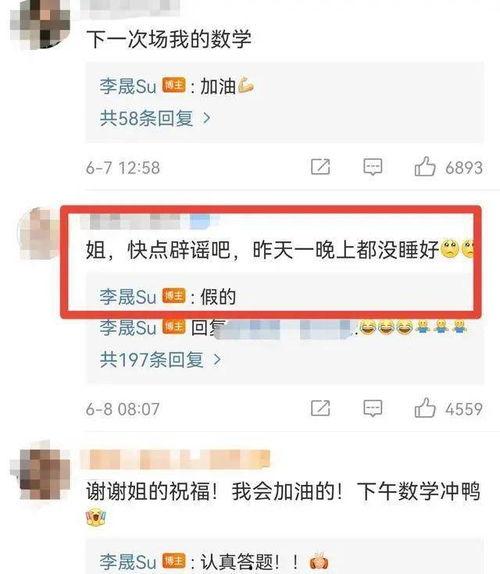Open 李晟Su profile from the 回复 line with laughing emojis
Screen dimensions: 500x574
click(128, 327)
